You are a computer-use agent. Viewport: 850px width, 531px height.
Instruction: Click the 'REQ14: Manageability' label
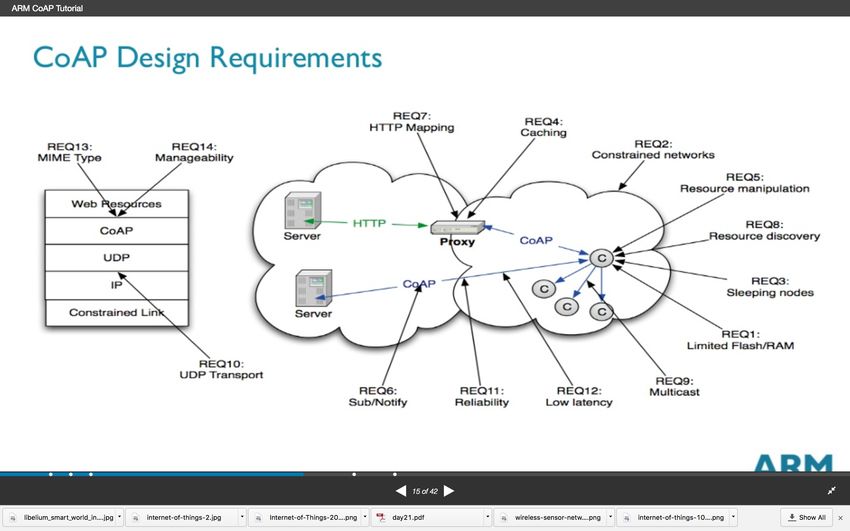(194, 152)
